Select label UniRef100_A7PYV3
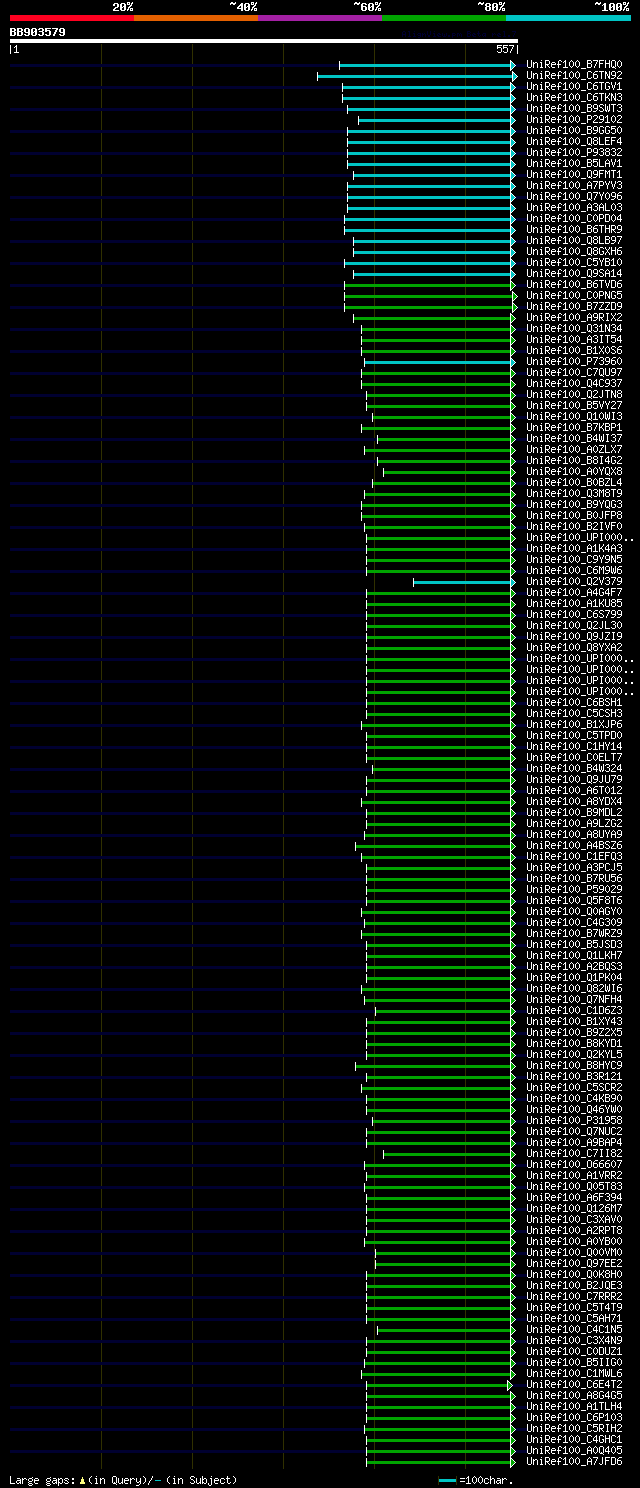640x1488 pixels. [x=574, y=185]
